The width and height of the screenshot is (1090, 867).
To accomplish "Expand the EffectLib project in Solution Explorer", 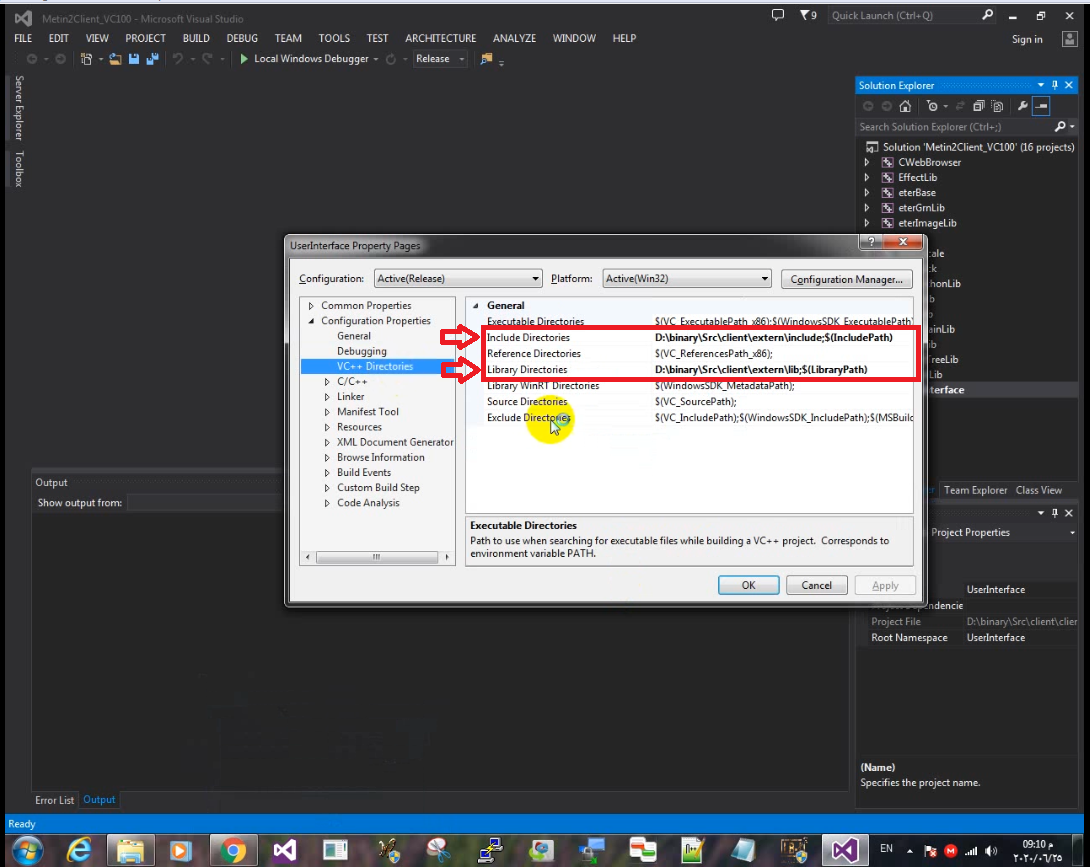I will click(867, 177).
